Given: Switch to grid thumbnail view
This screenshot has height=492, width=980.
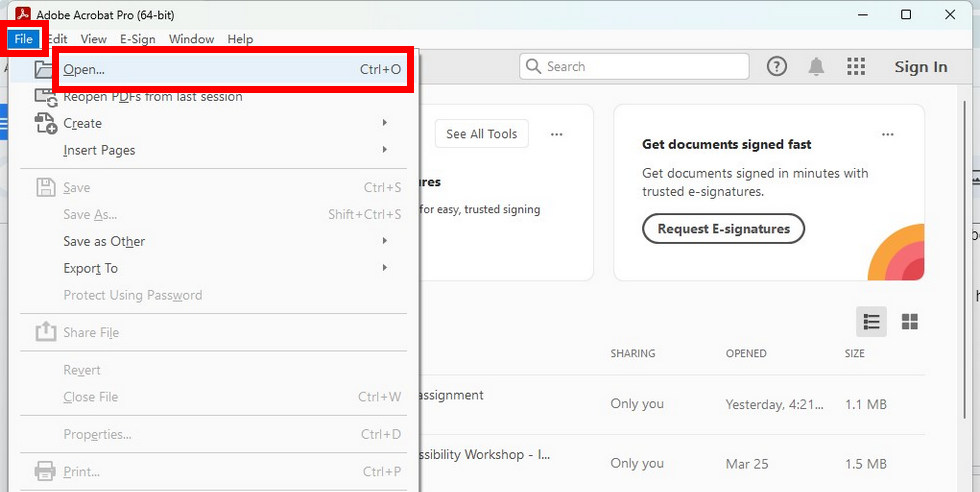Looking at the screenshot, I should (x=909, y=322).
